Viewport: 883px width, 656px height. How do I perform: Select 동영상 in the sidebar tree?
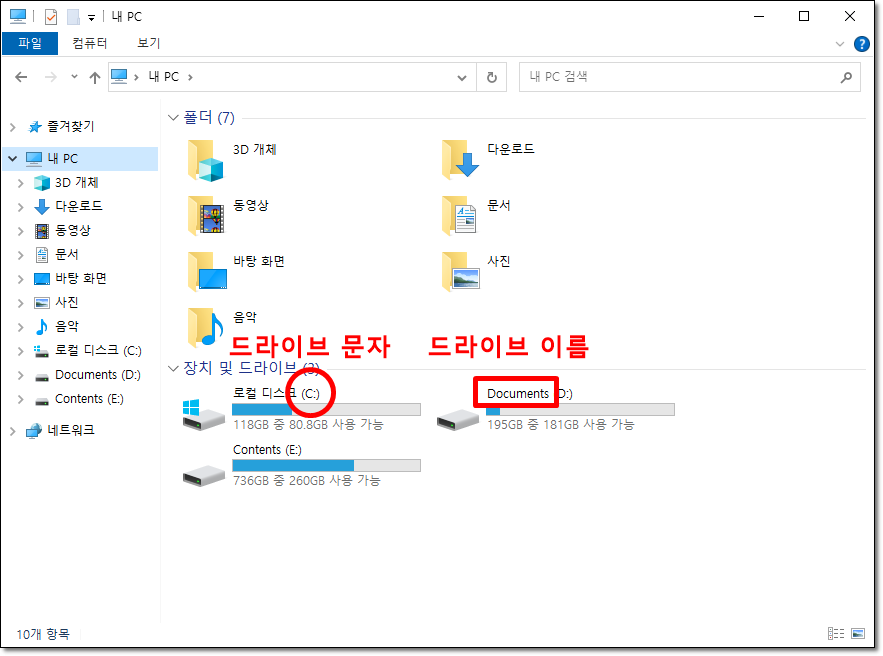click(73, 230)
